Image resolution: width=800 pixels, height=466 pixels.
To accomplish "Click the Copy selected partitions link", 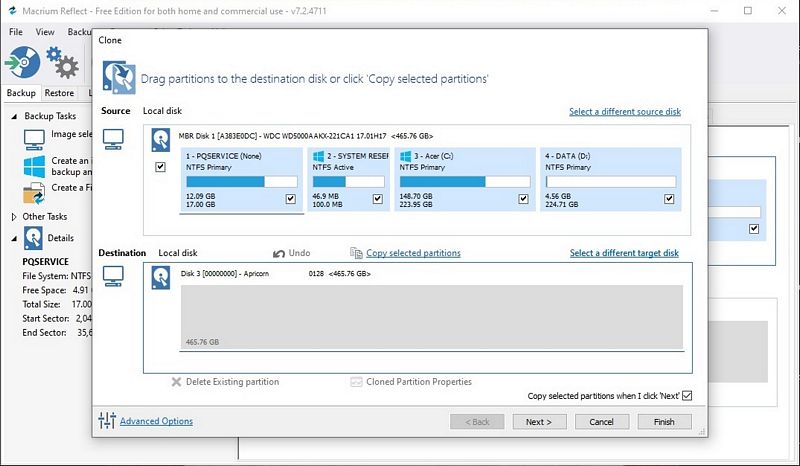I will tap(413, 253).
